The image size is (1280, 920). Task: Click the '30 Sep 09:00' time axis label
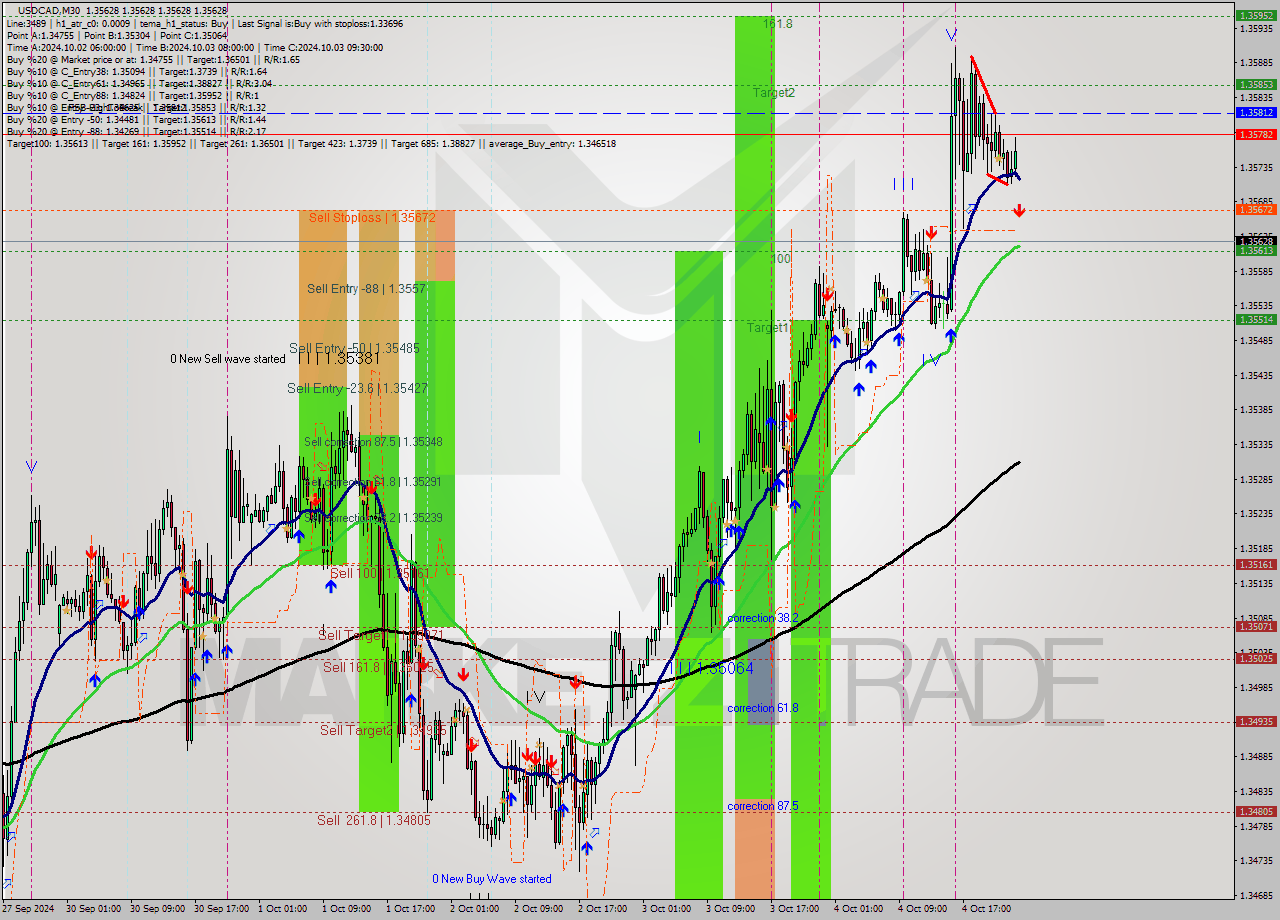coord(158,909)
